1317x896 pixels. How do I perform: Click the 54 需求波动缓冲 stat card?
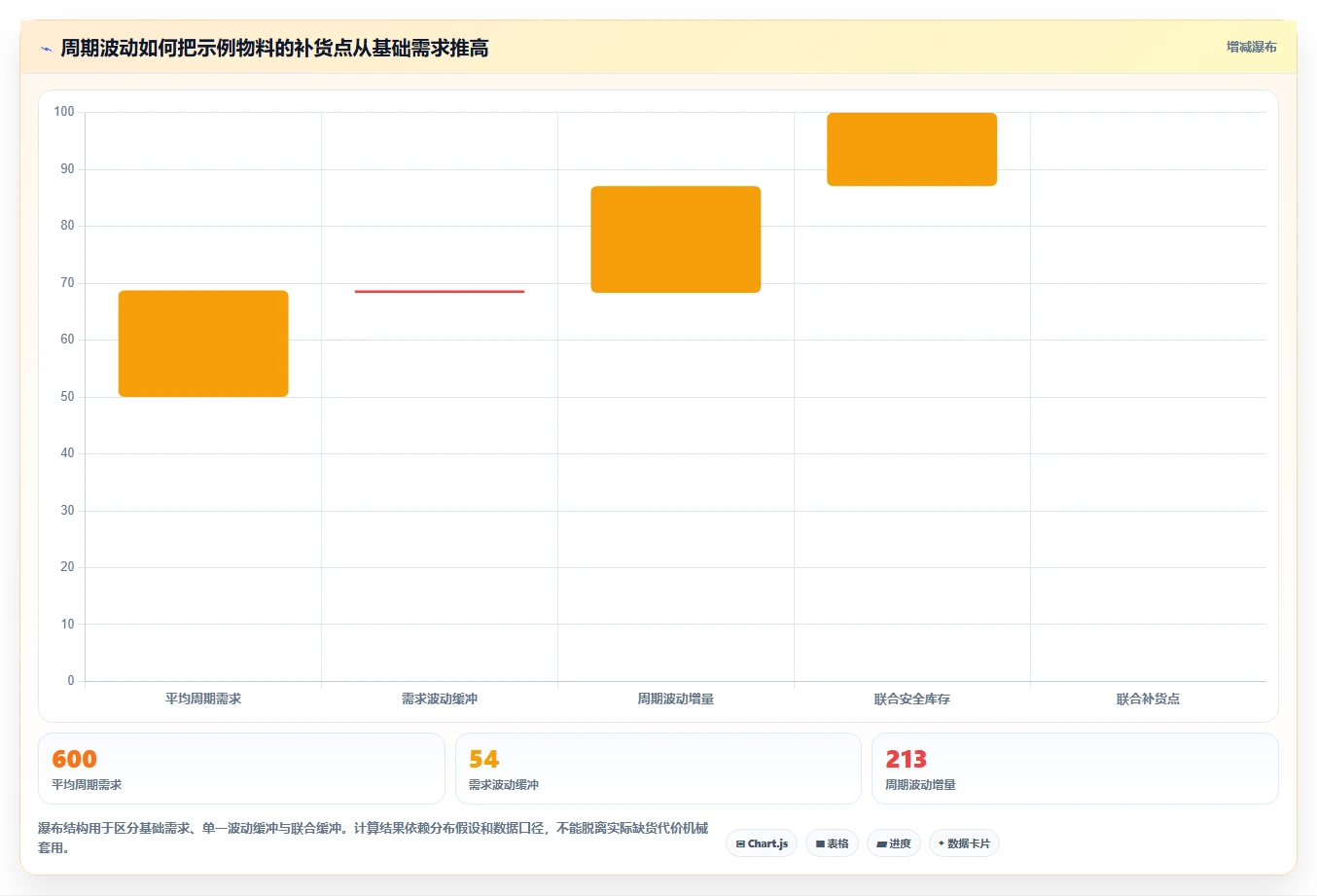point(658,769)
